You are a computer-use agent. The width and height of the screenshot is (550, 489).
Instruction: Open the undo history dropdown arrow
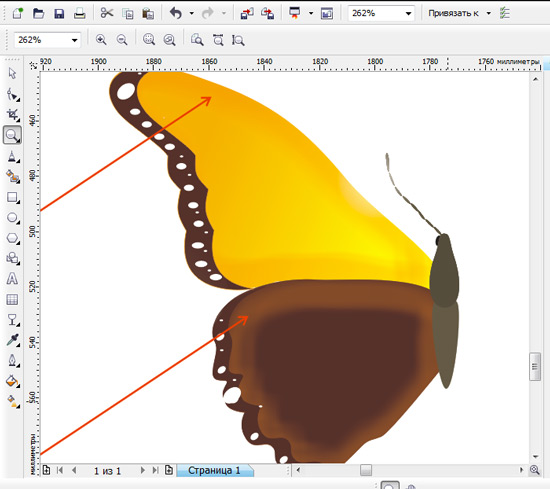click(192, 13)
